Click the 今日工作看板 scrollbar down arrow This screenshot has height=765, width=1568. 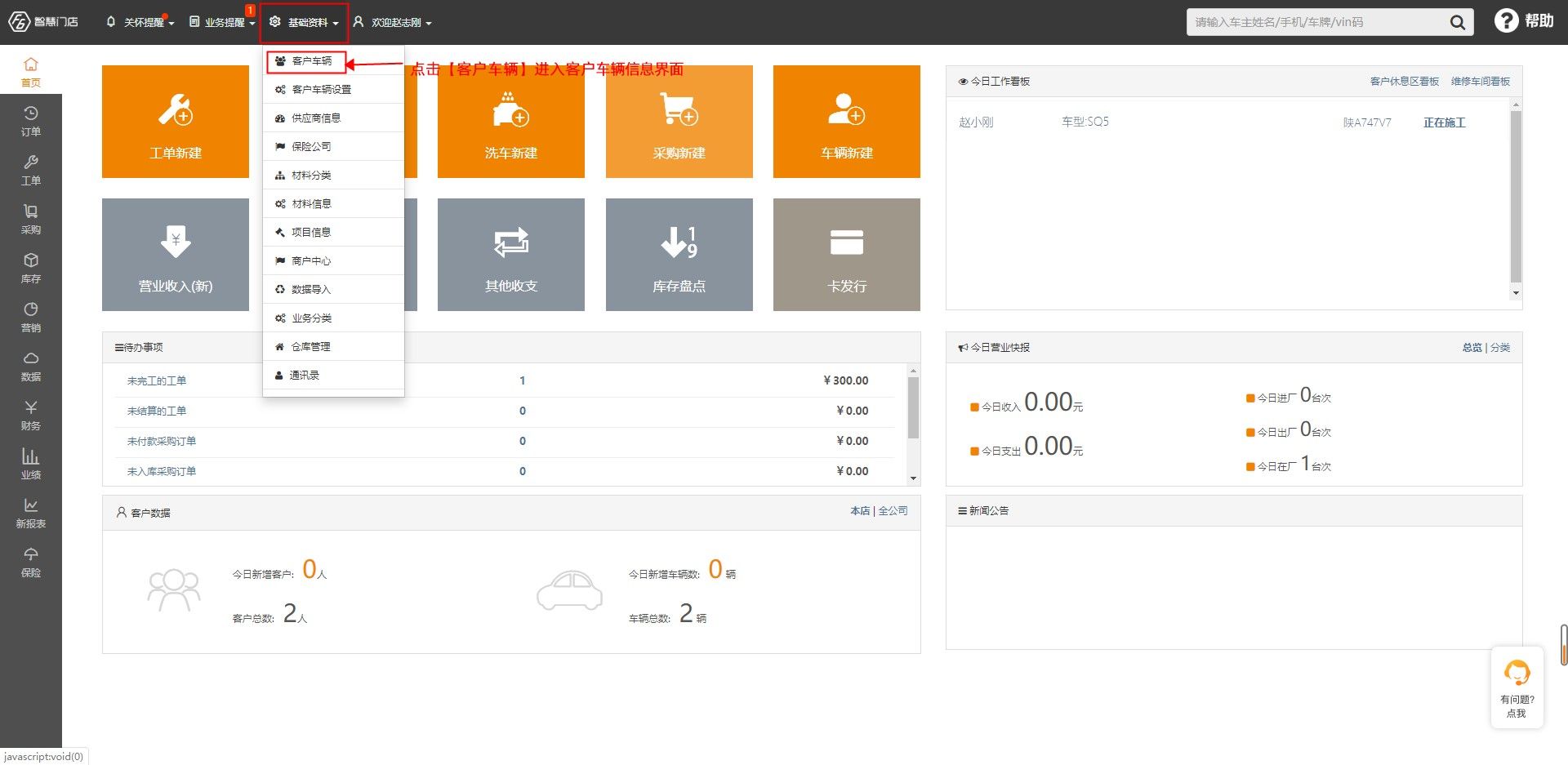(1516, 293)
